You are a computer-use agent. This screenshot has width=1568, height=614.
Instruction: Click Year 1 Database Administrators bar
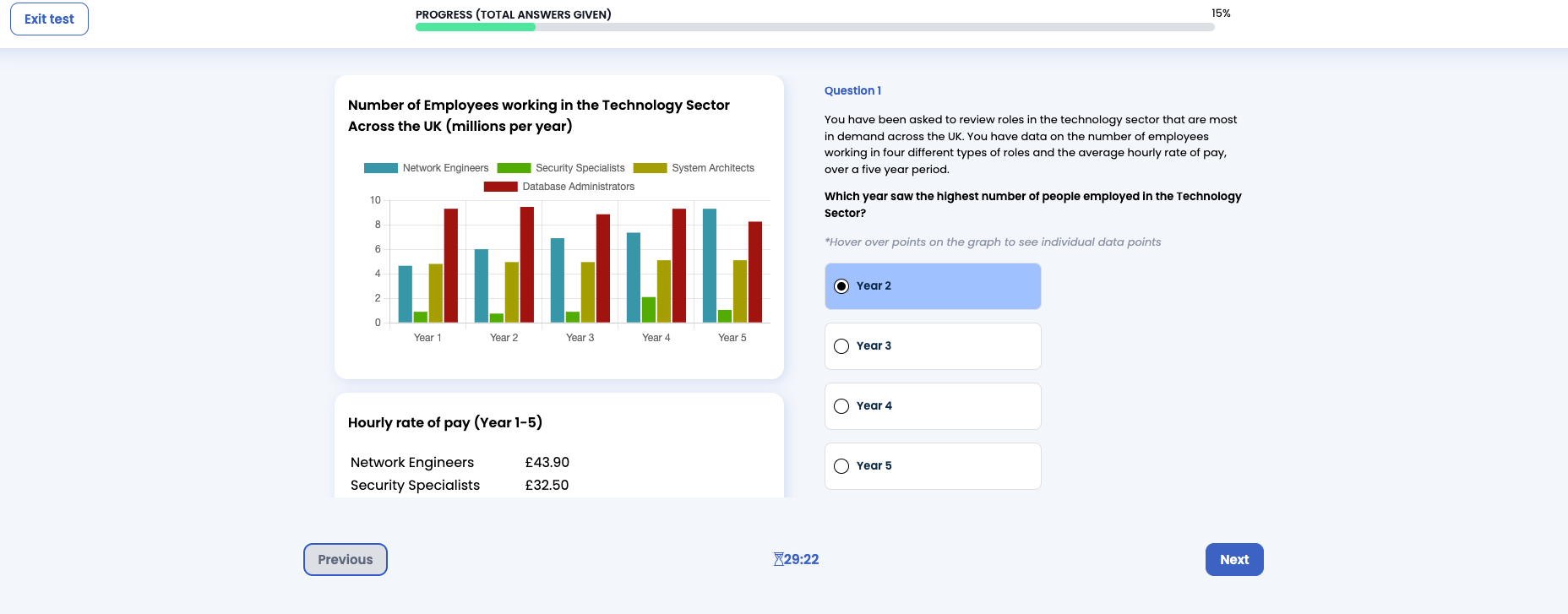coord(451,265)
